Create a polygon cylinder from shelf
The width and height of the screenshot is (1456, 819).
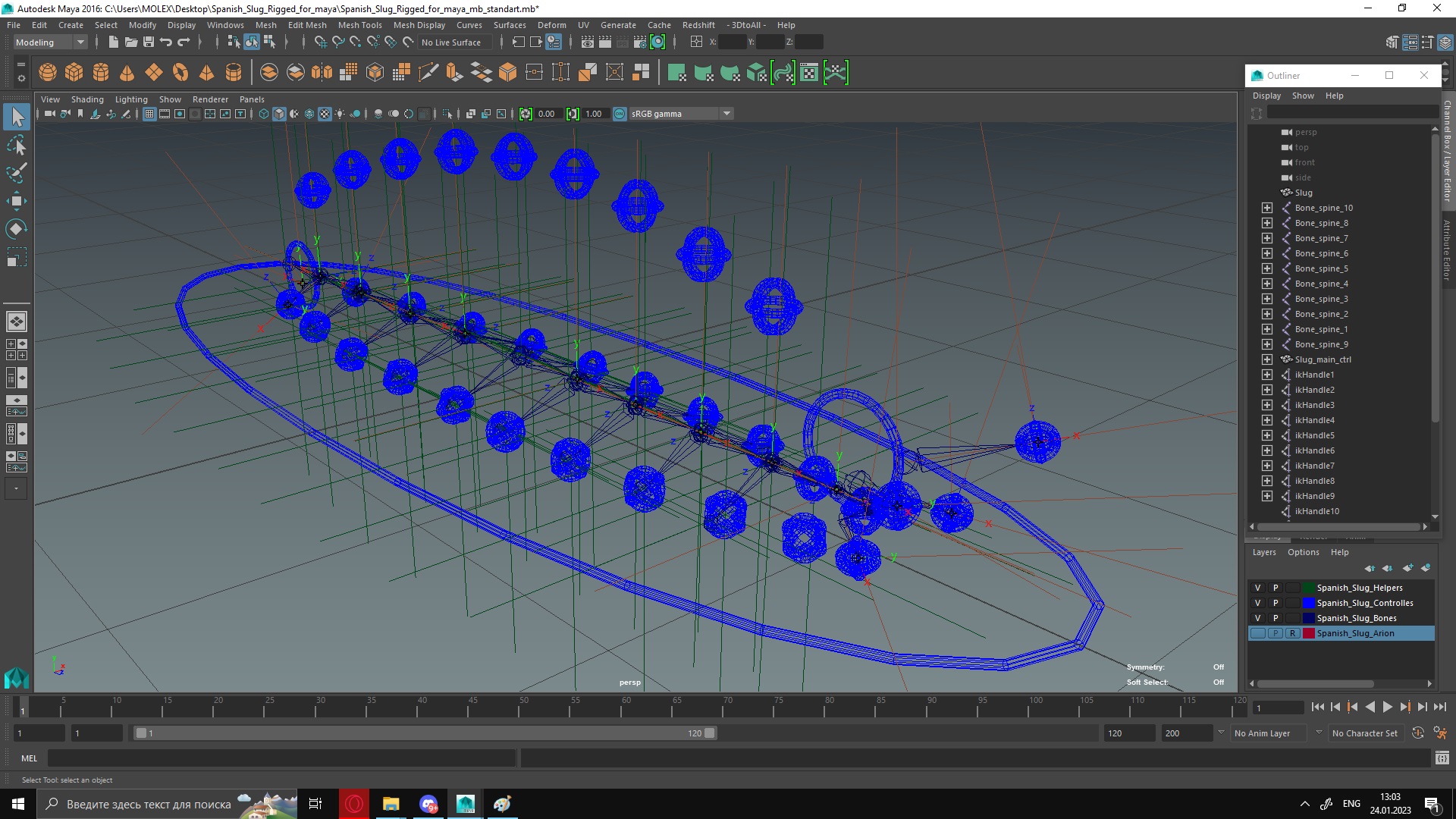click(x=101, y=73)
